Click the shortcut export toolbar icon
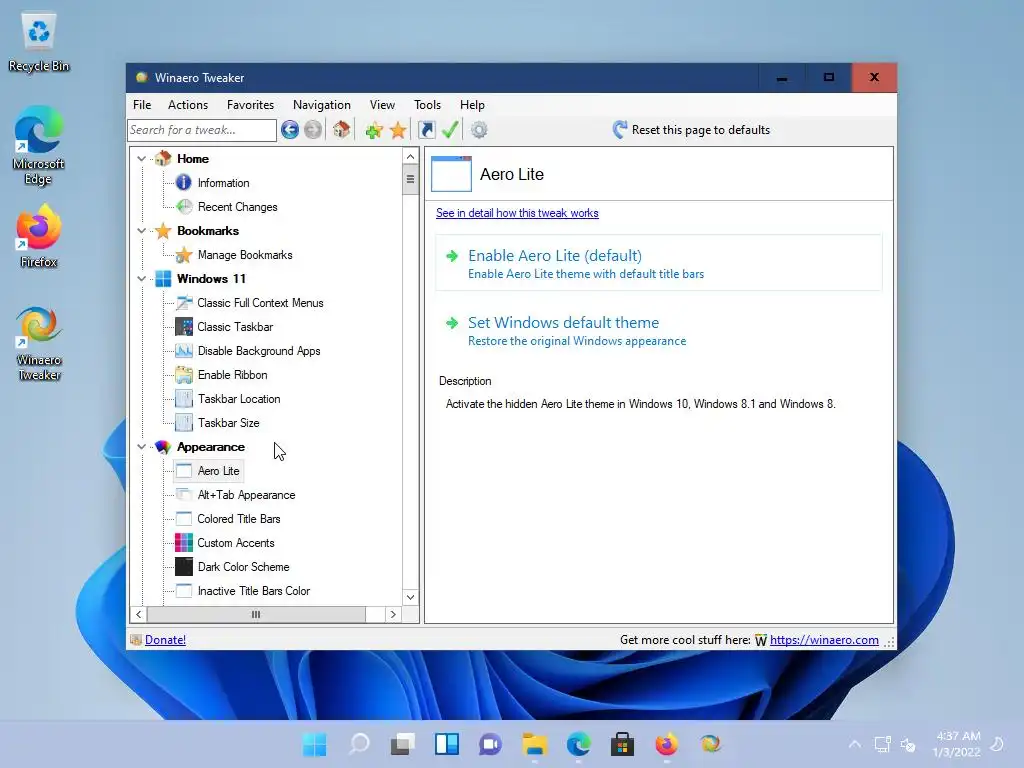Screen dimensions: 1024x768 (x=426, y=130)
